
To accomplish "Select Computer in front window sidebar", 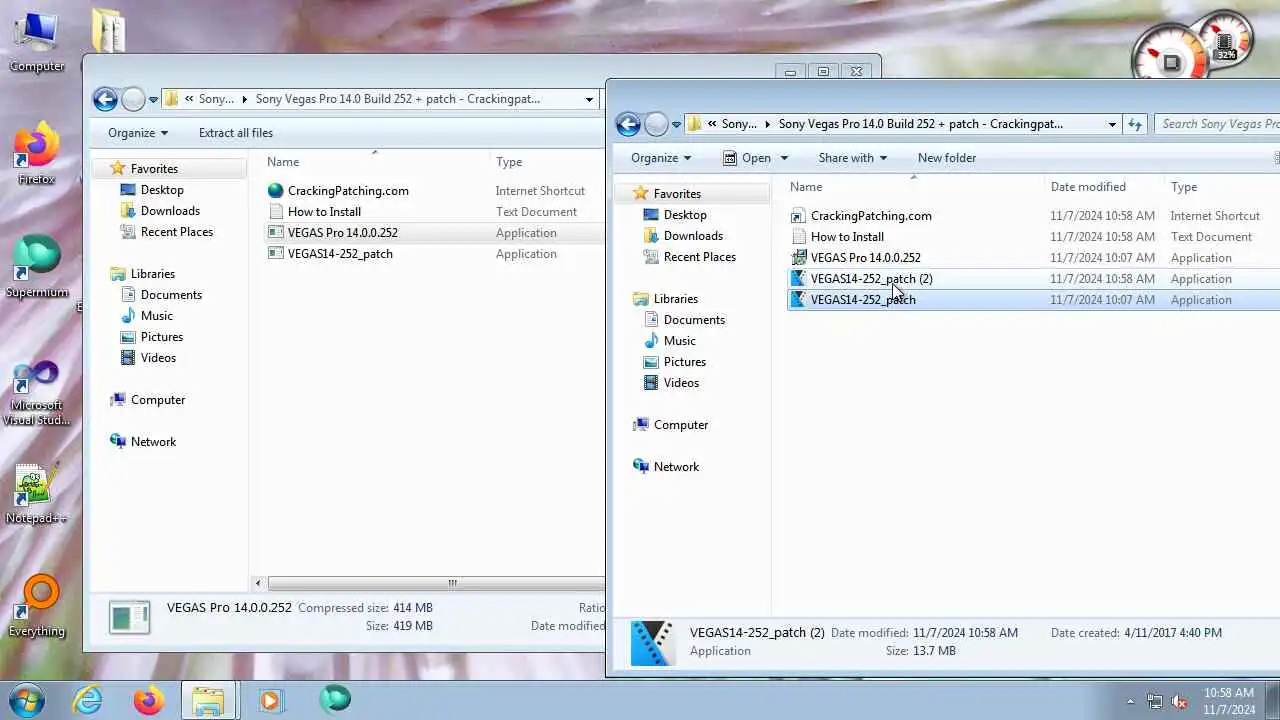I will click(681, 425).
